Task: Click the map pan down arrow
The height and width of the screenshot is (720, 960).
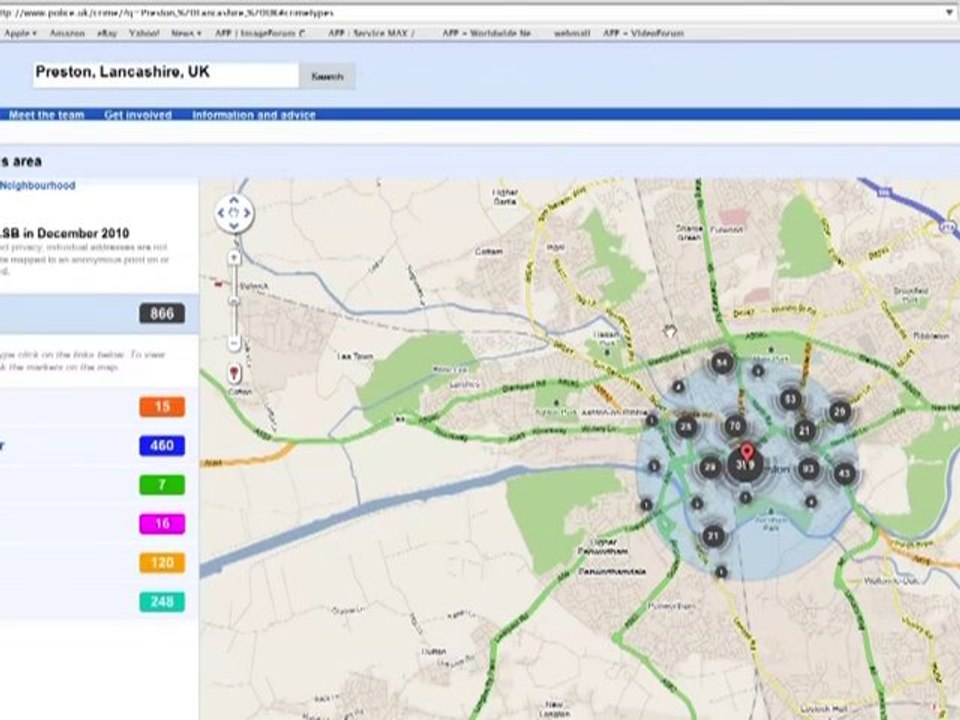Action: (x=234, y=226)
